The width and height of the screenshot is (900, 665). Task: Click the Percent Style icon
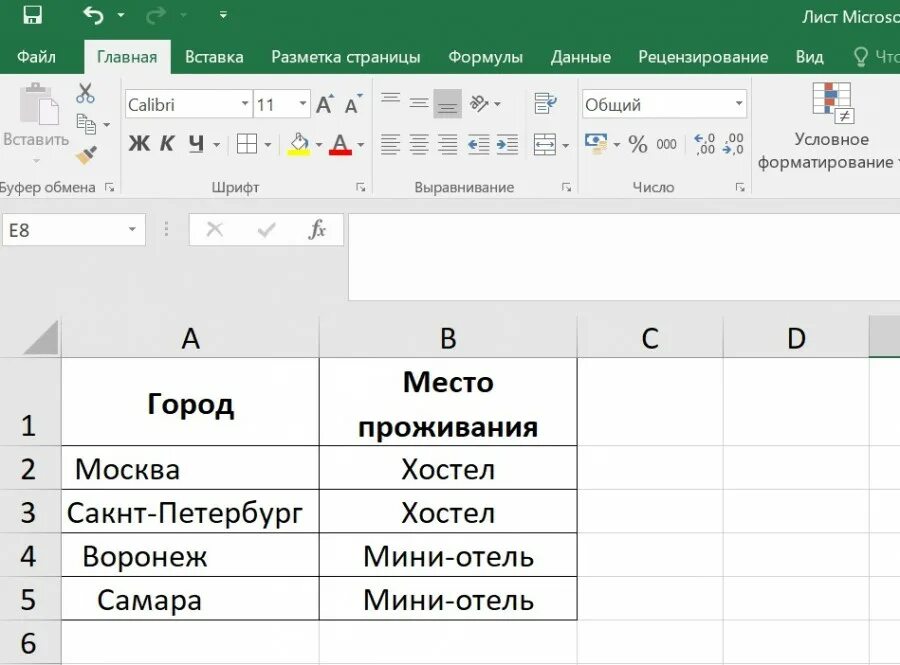(x=638, y=143)
